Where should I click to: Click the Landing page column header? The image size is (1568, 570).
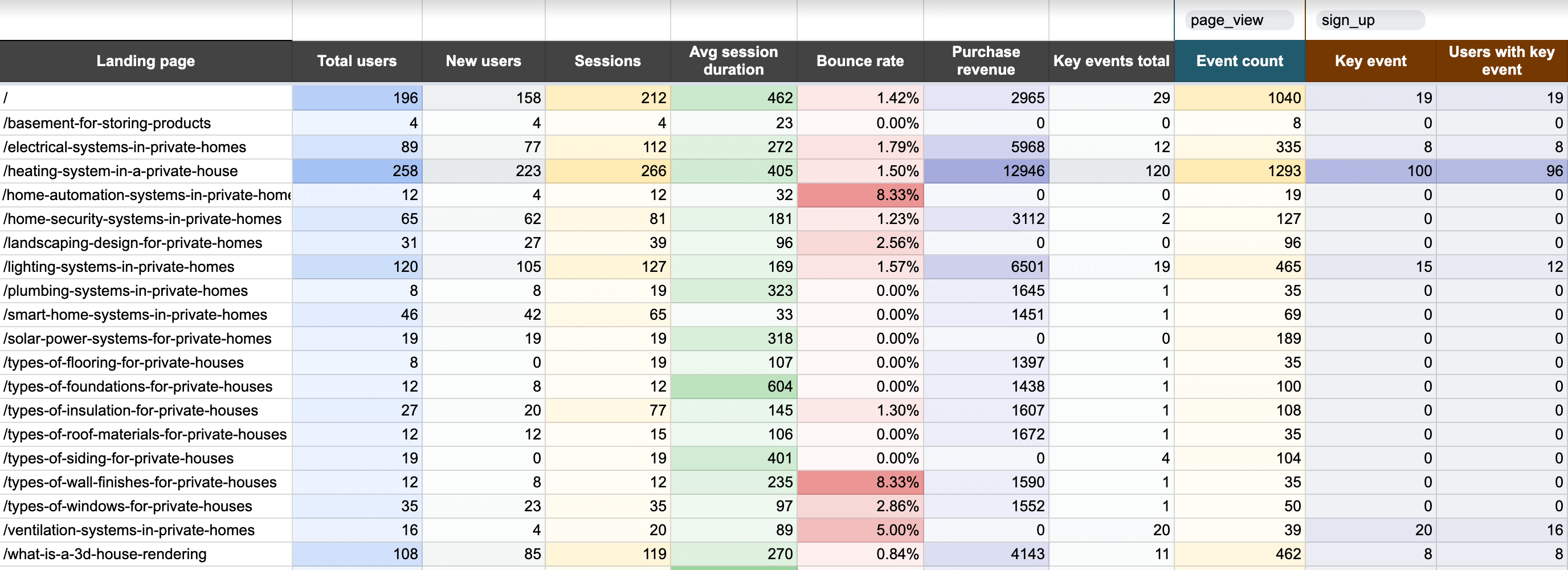[x=145, y=61]
